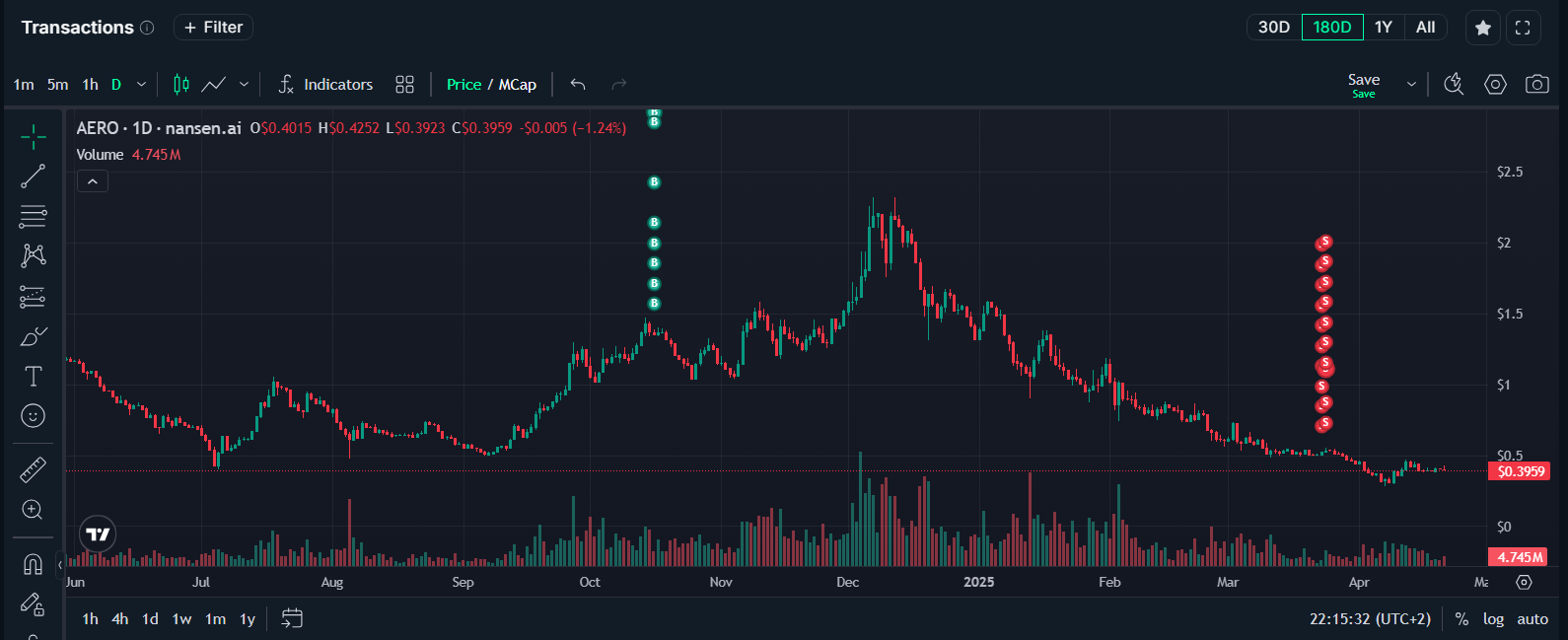
Task: Select the brush drawing tool
Action: click(33, 336)
